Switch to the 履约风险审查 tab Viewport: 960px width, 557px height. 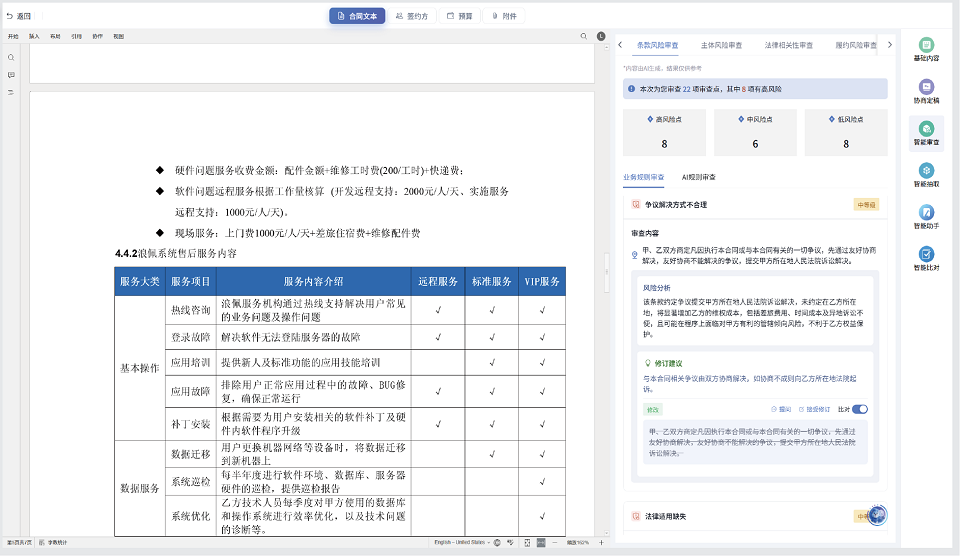(x=856, y=45)
